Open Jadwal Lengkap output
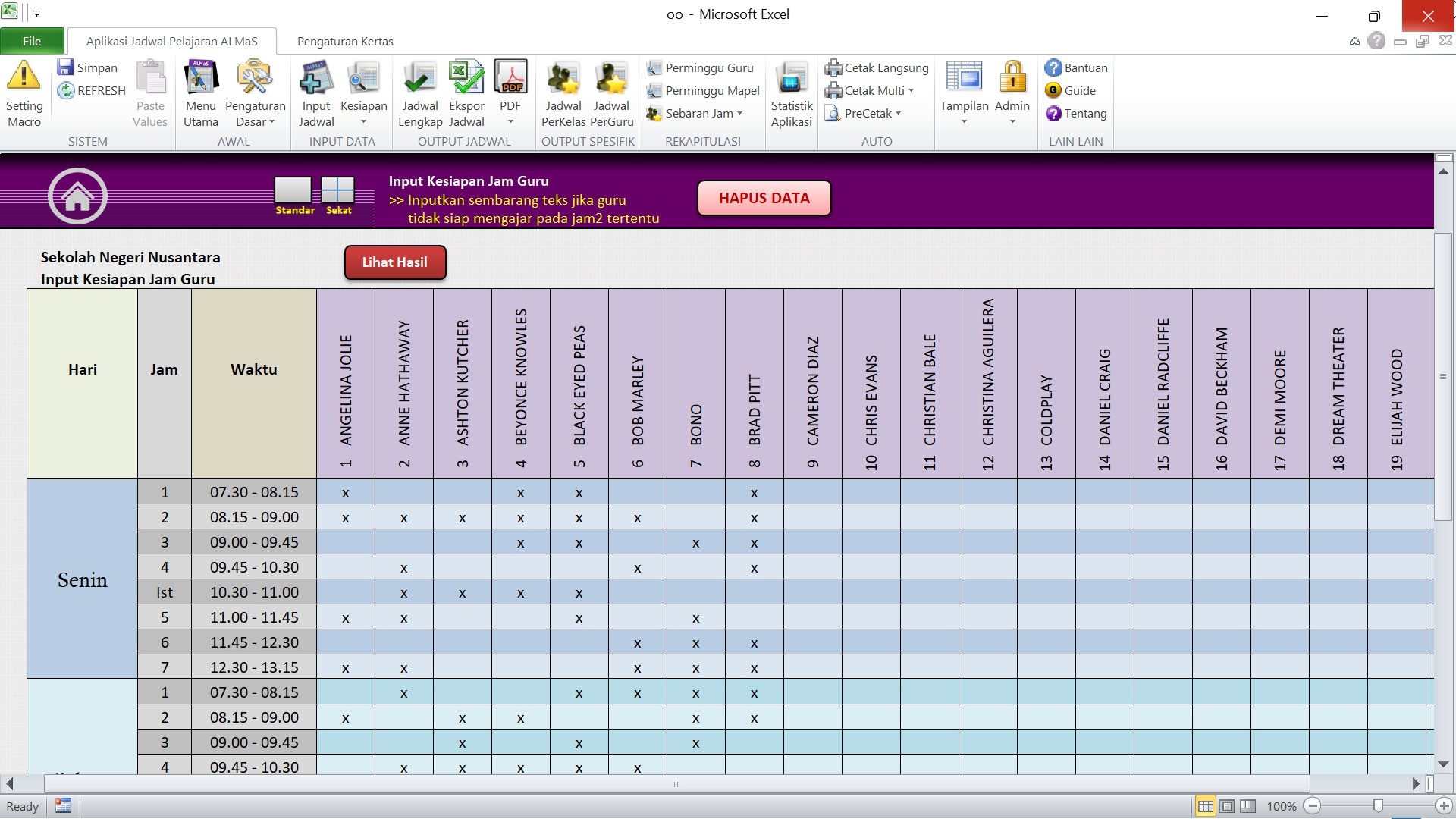Screen dimensions: 1456x819 pos(419,79)
